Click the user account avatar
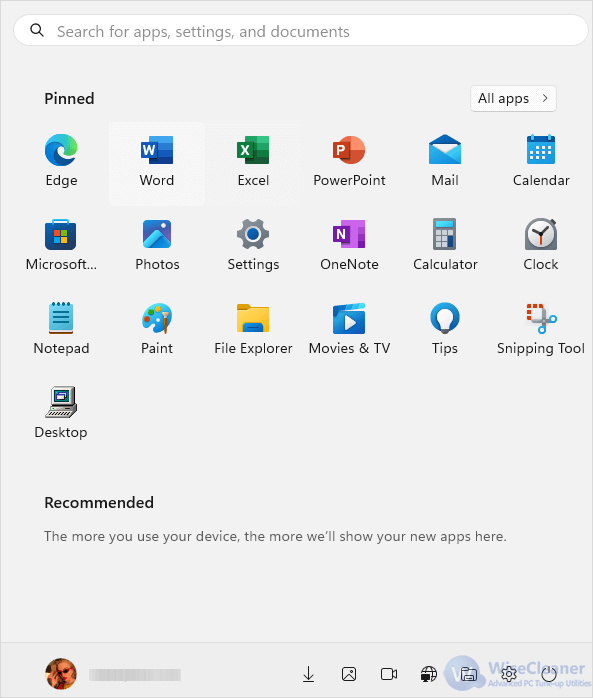593x698 pixels. pos(61,674)
